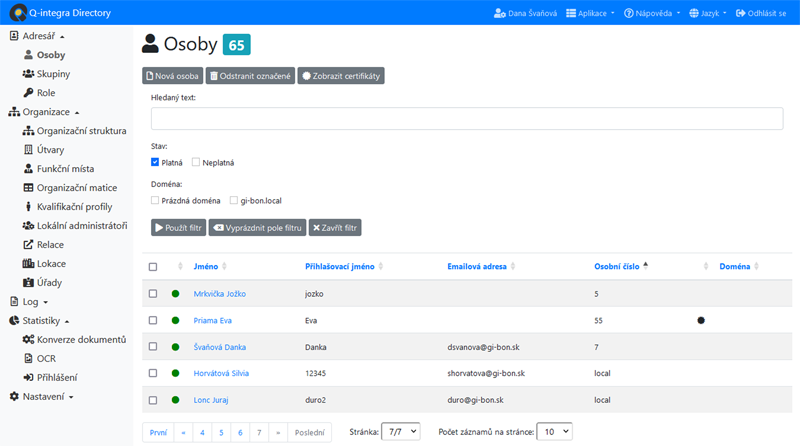
Task: Go to previous page with « button
Action: (x=183, y=432)
